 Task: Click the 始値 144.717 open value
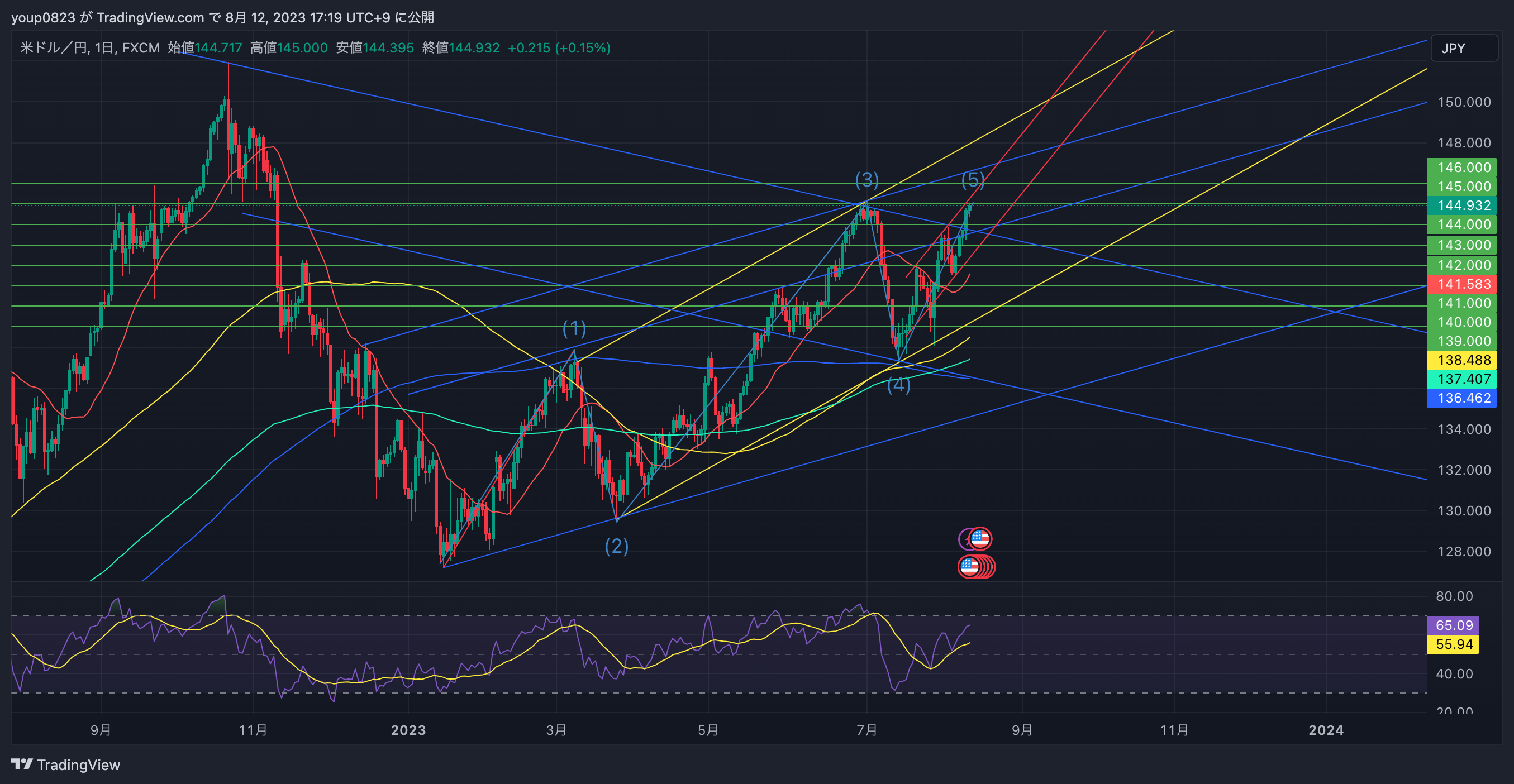tap(204, 47)
